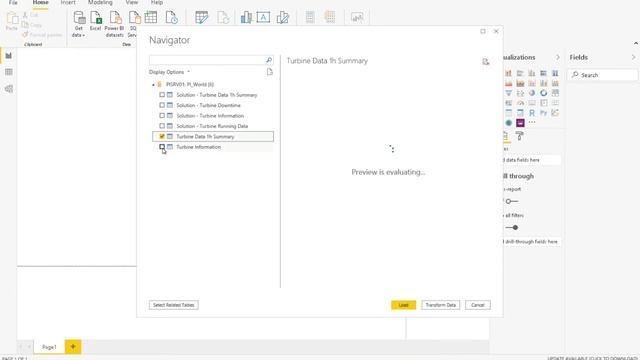Check Solution - Turbine Running Data box
This screenshot has width=640, height=360.
click(162, 126)
